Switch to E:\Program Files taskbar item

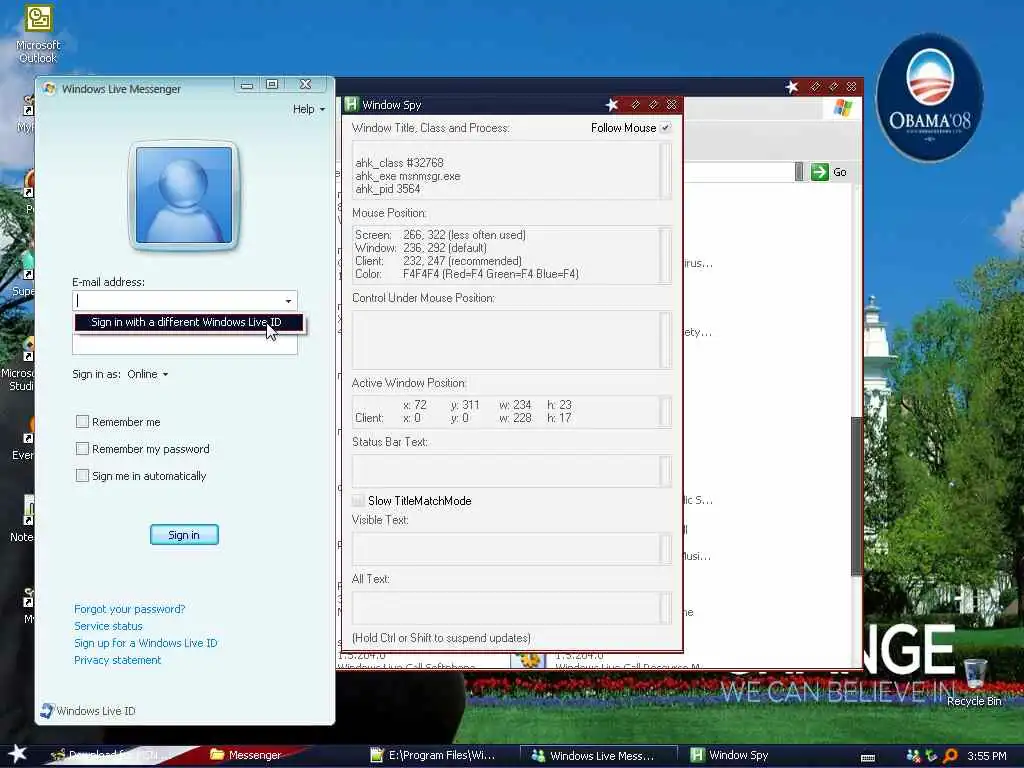(432, 755)
